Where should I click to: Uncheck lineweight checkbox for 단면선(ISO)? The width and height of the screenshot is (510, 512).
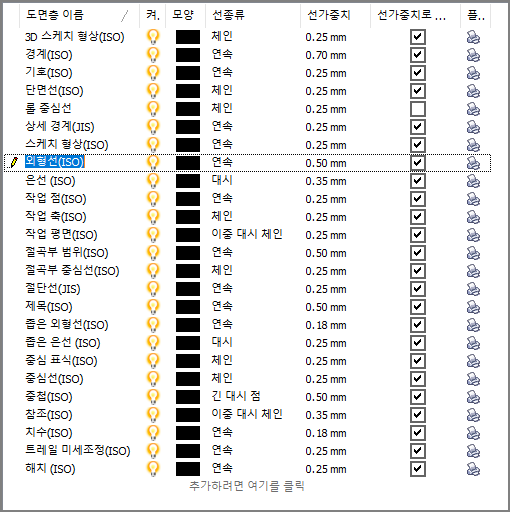pyautogui.click(x=418, y=91)
